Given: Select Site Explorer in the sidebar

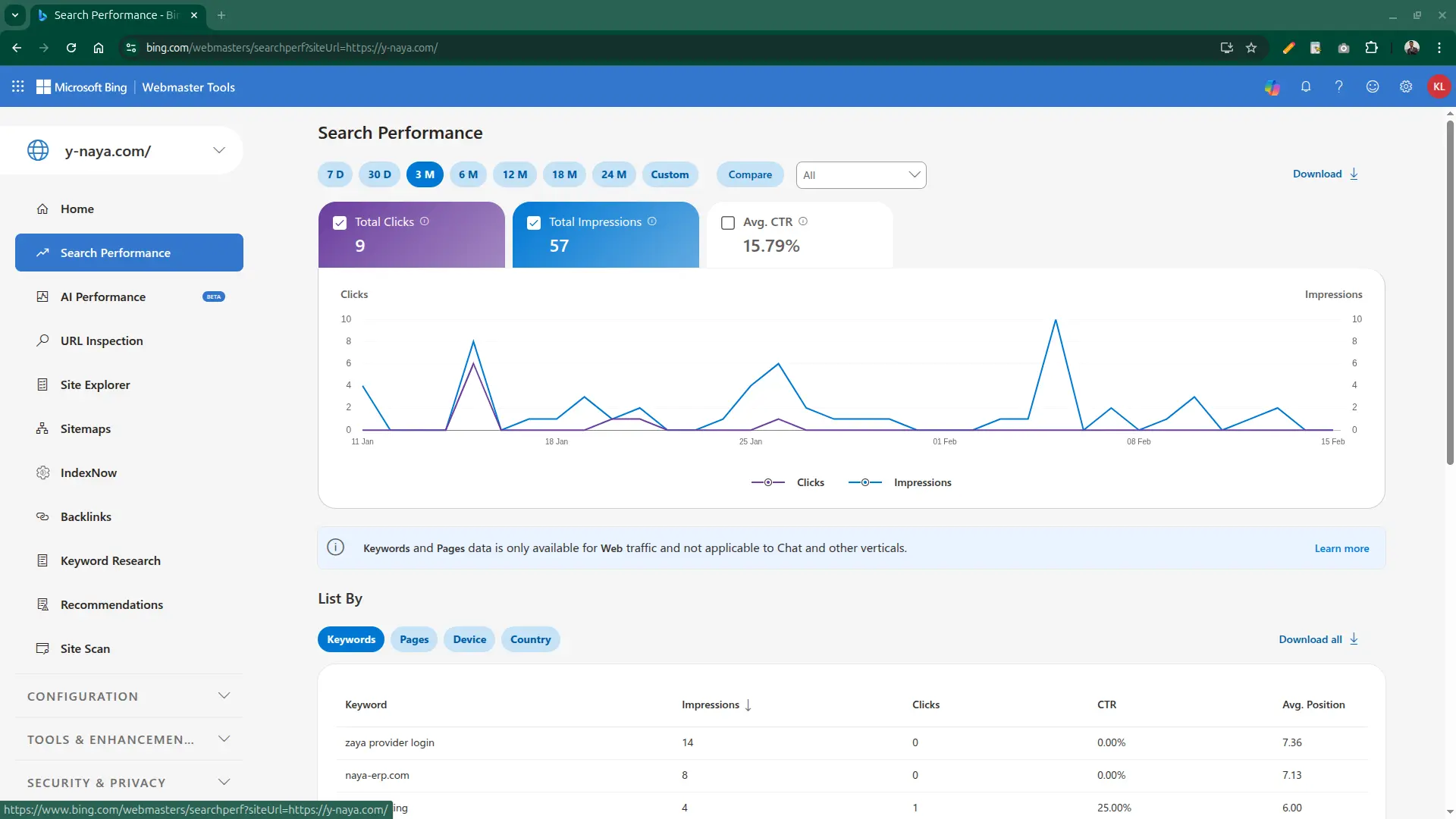Looking at the screenshot, I should (x=96, y=384).
